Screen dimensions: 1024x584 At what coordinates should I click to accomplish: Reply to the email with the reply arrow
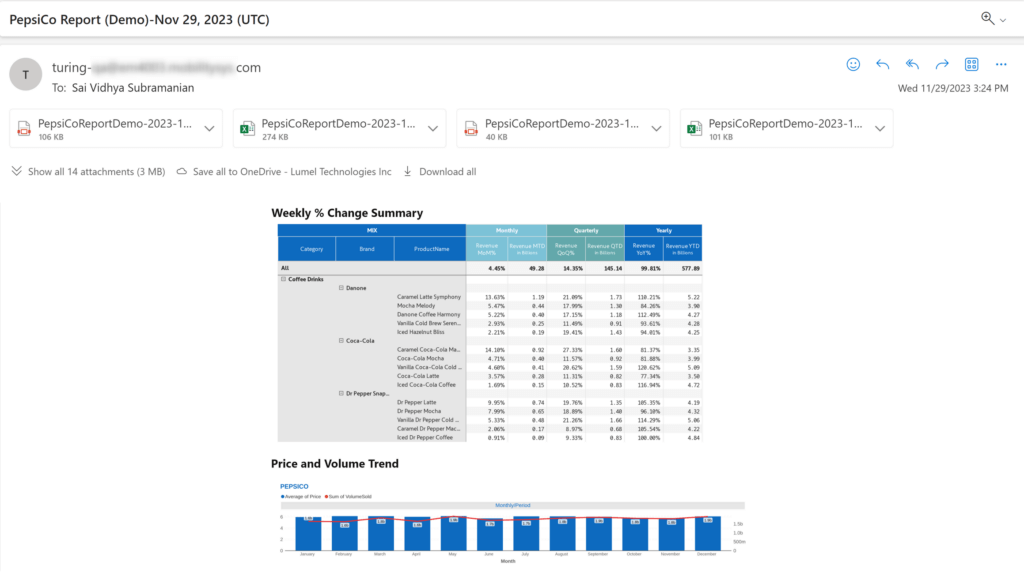tap(882, 64)
